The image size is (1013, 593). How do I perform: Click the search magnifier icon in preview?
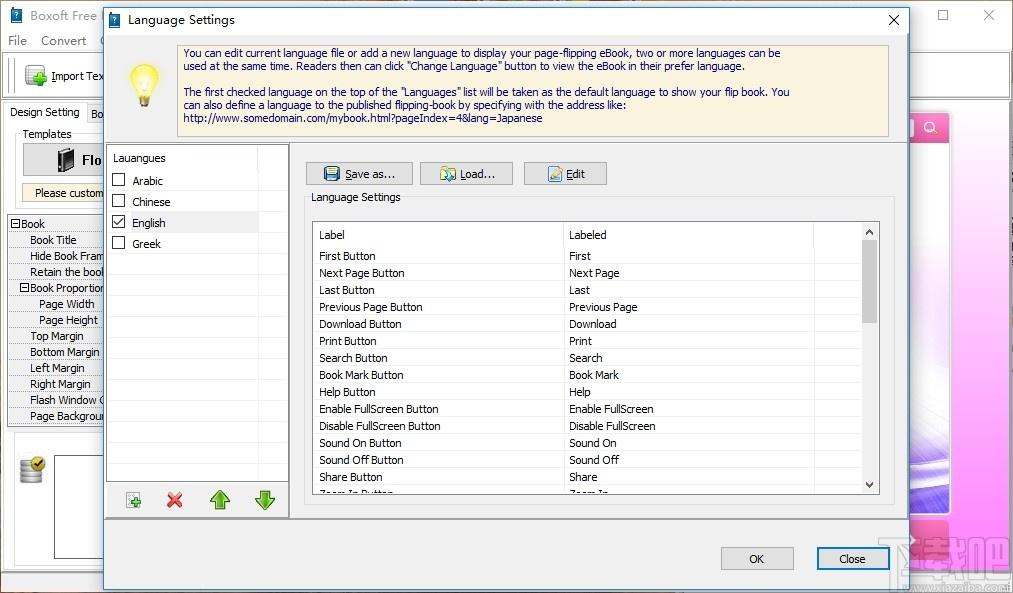(x=930, y=127)
